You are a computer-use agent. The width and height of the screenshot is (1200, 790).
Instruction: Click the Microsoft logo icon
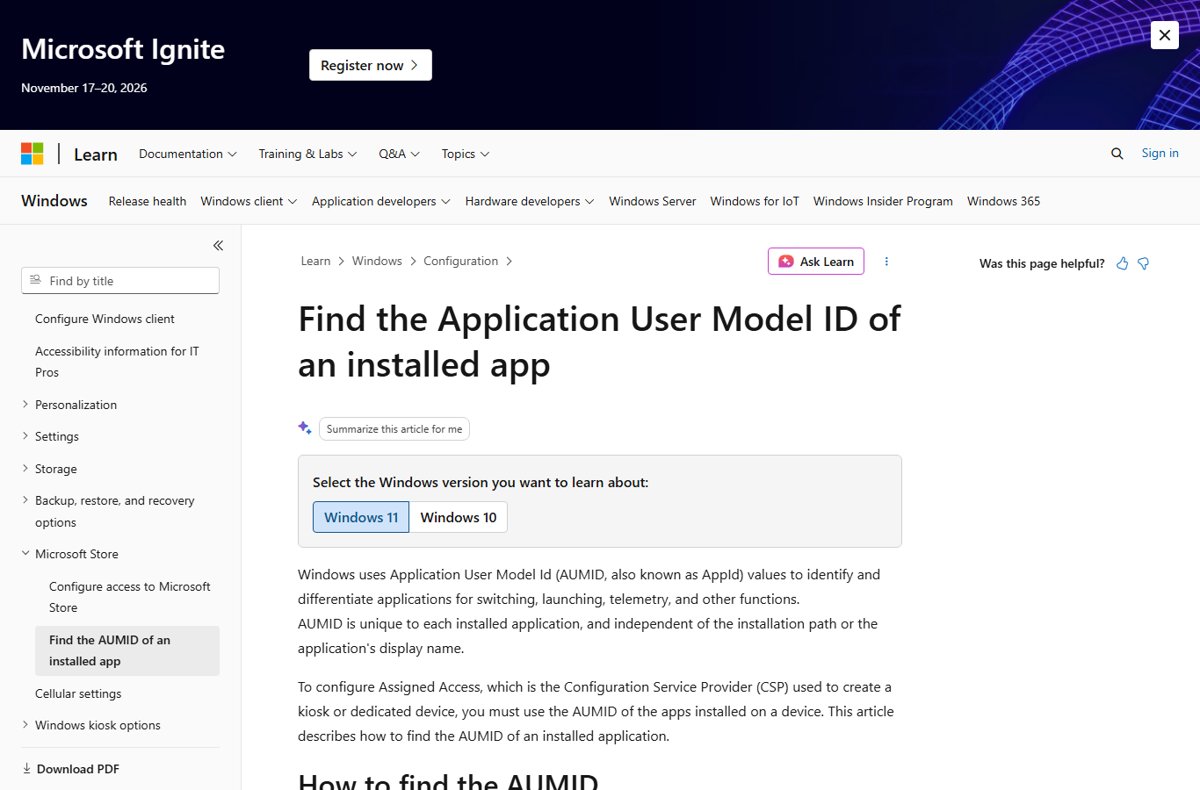pos(32,154)
